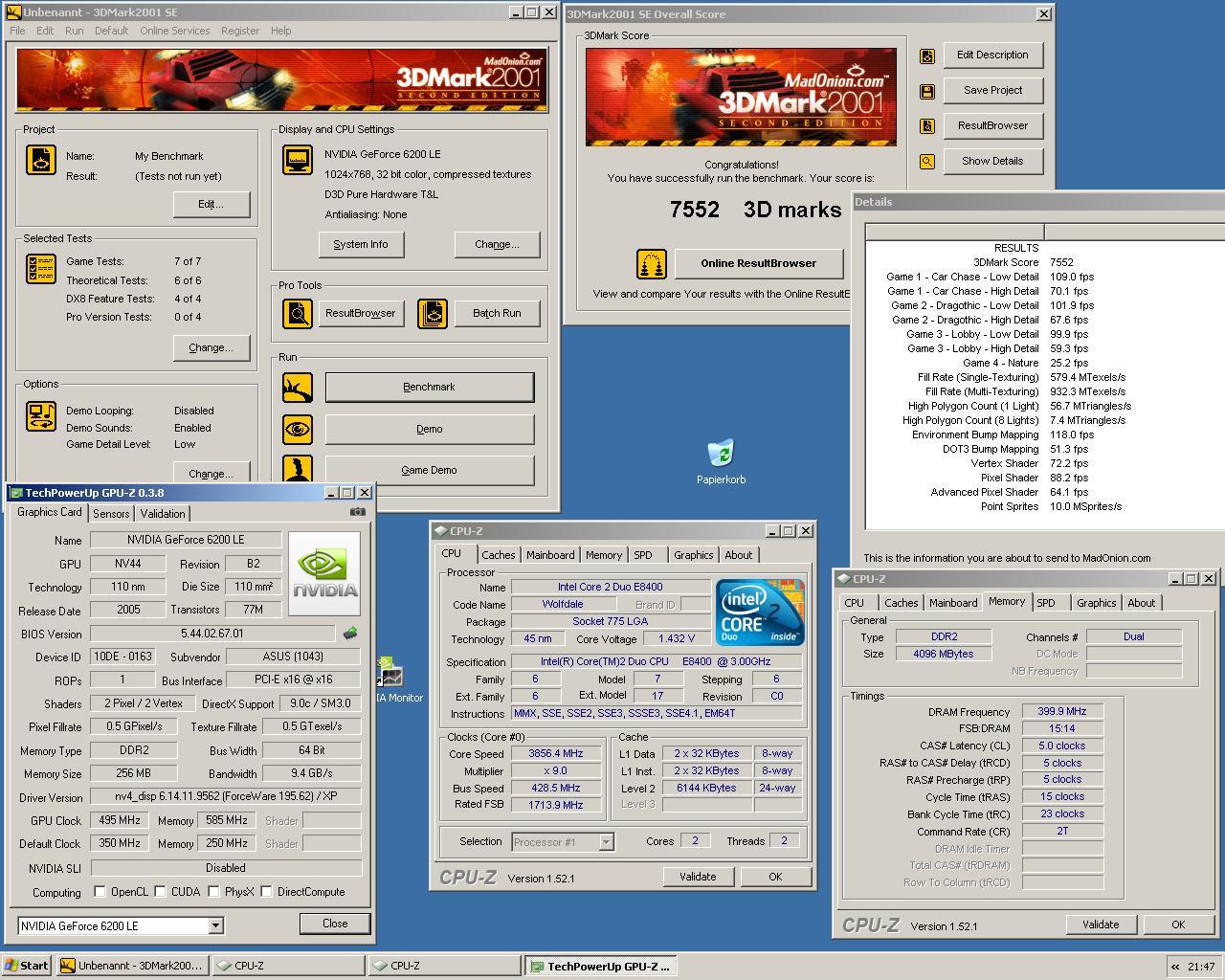Screen dimensions: 1225x980
Task: Click the Intel Core 2 Duo logo
Action: click(x=761, y=612)
